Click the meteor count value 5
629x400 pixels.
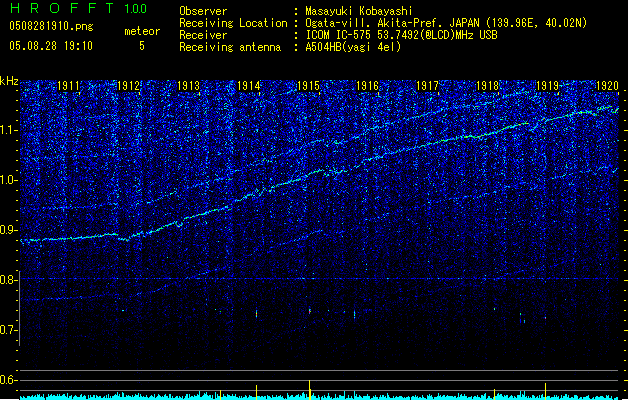[x=142, y=46]
